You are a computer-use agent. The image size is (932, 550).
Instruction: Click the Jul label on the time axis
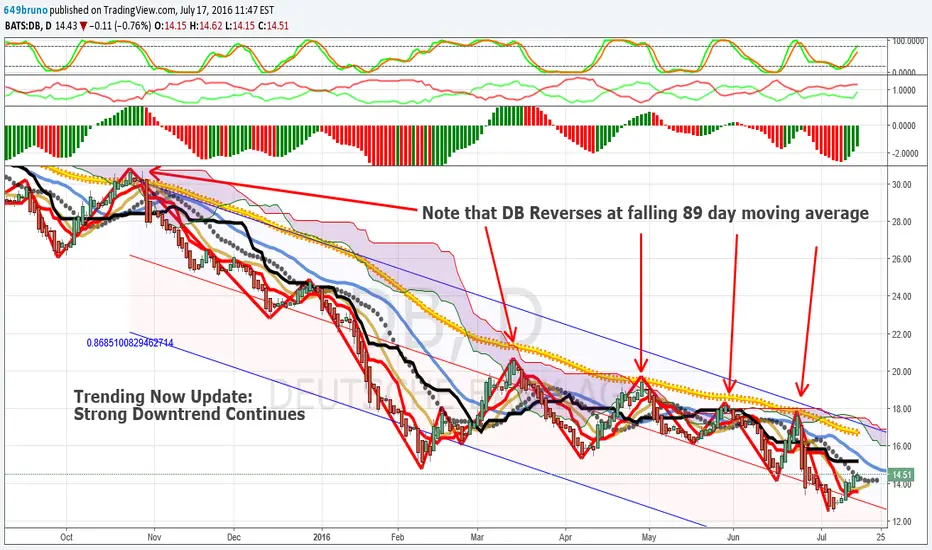[821, 538]
